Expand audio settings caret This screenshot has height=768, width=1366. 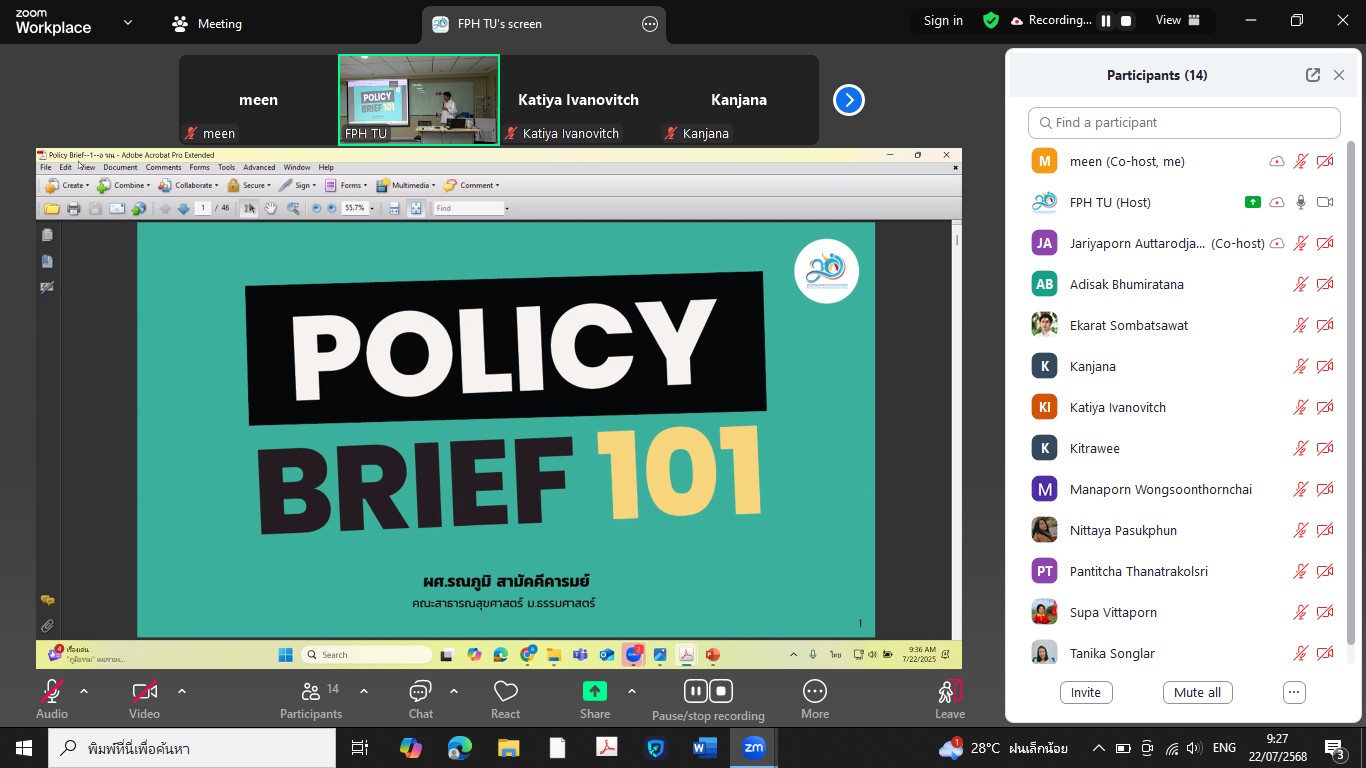pos(84,691)
